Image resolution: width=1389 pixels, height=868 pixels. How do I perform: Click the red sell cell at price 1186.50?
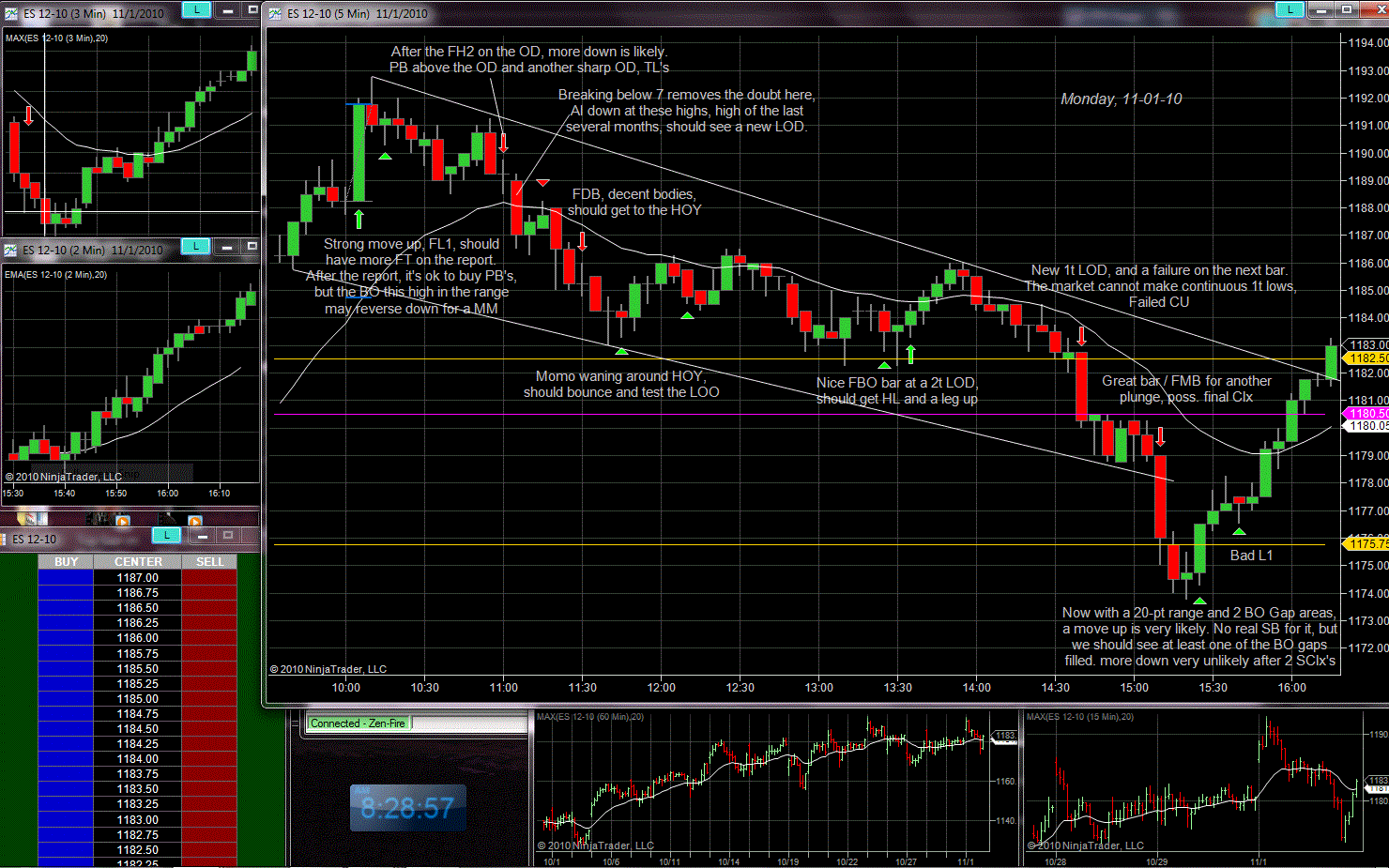tap(209, 608)
